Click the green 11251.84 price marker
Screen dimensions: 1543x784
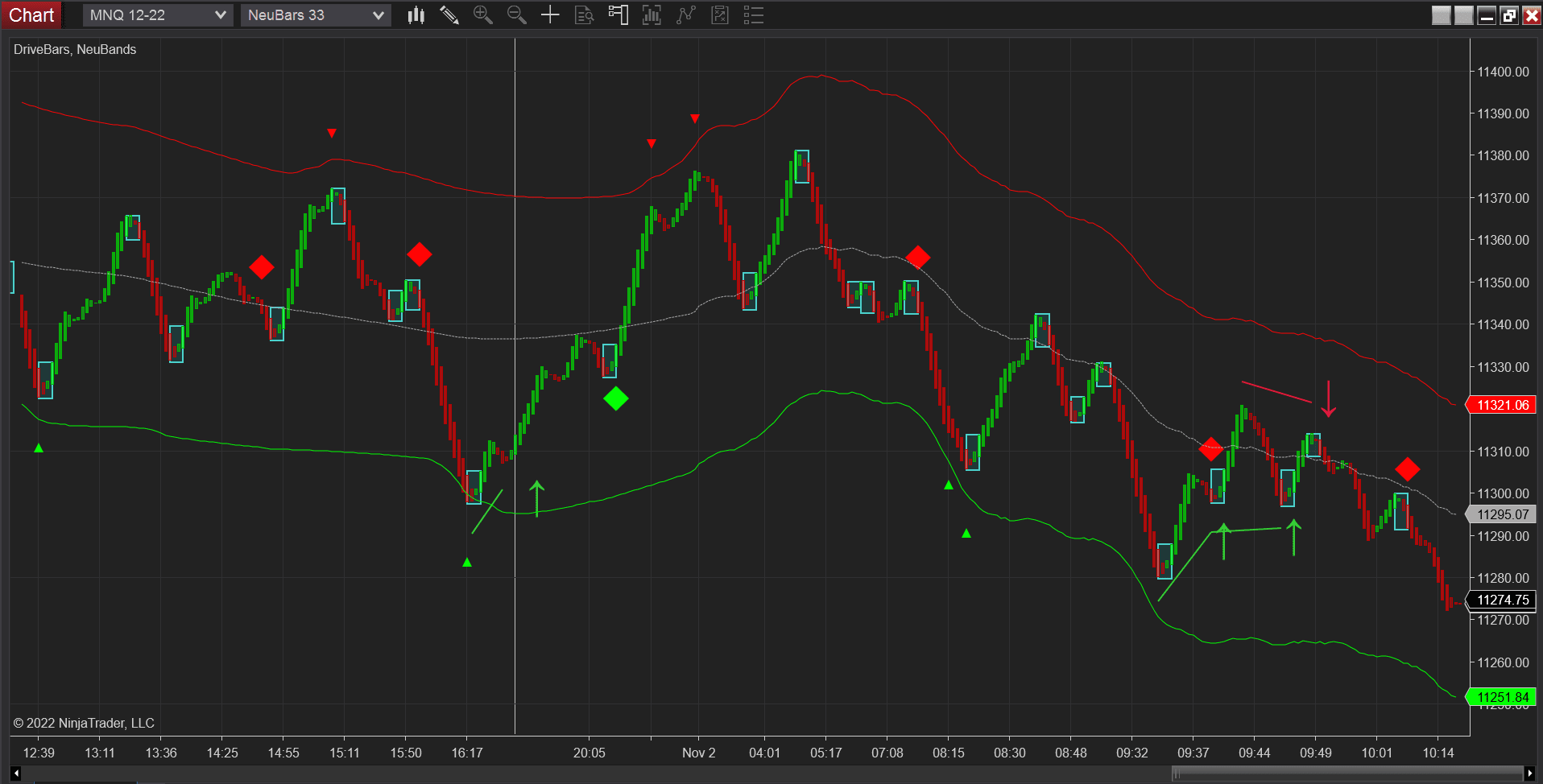pyautogui.click(x=1501, y=697)
